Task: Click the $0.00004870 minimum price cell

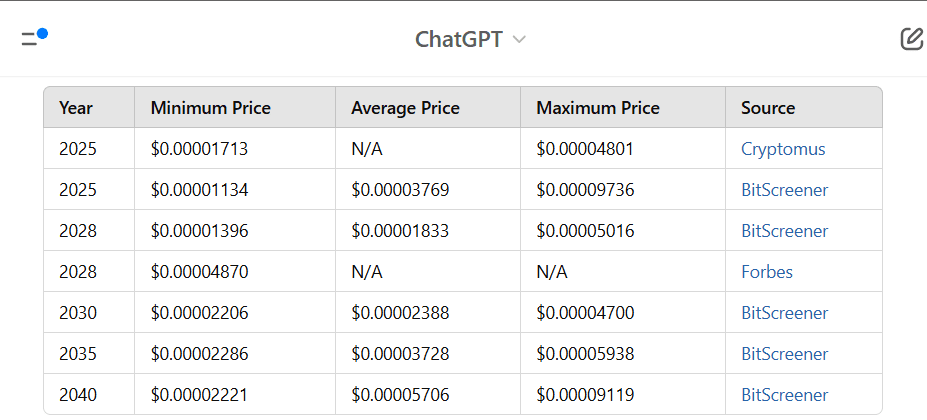Action: click(x=199, y=272)
